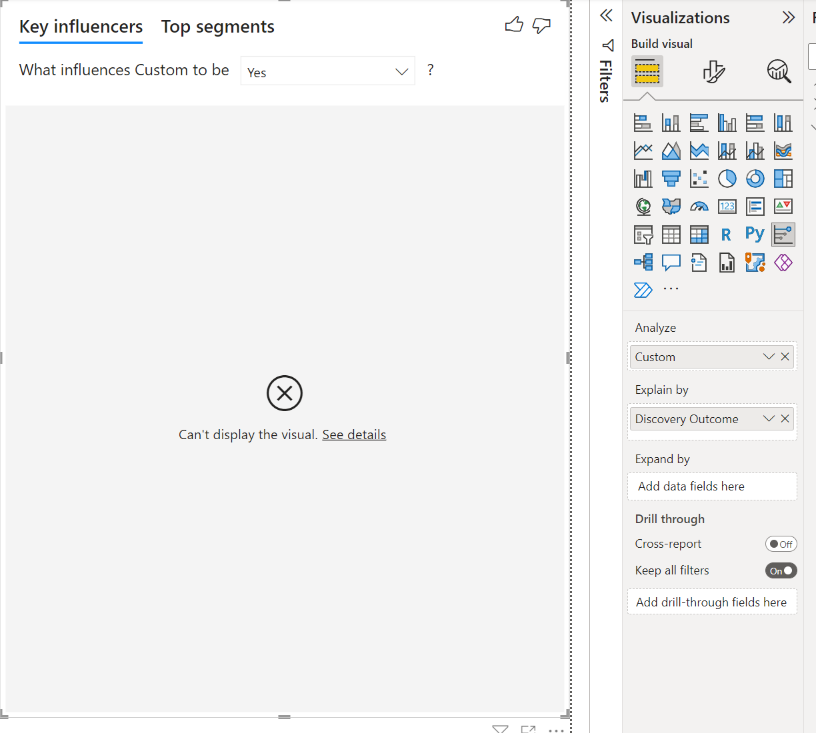The image size is (816, 733).
Task: Select the pie chart visual
Action: click(727, 179)
